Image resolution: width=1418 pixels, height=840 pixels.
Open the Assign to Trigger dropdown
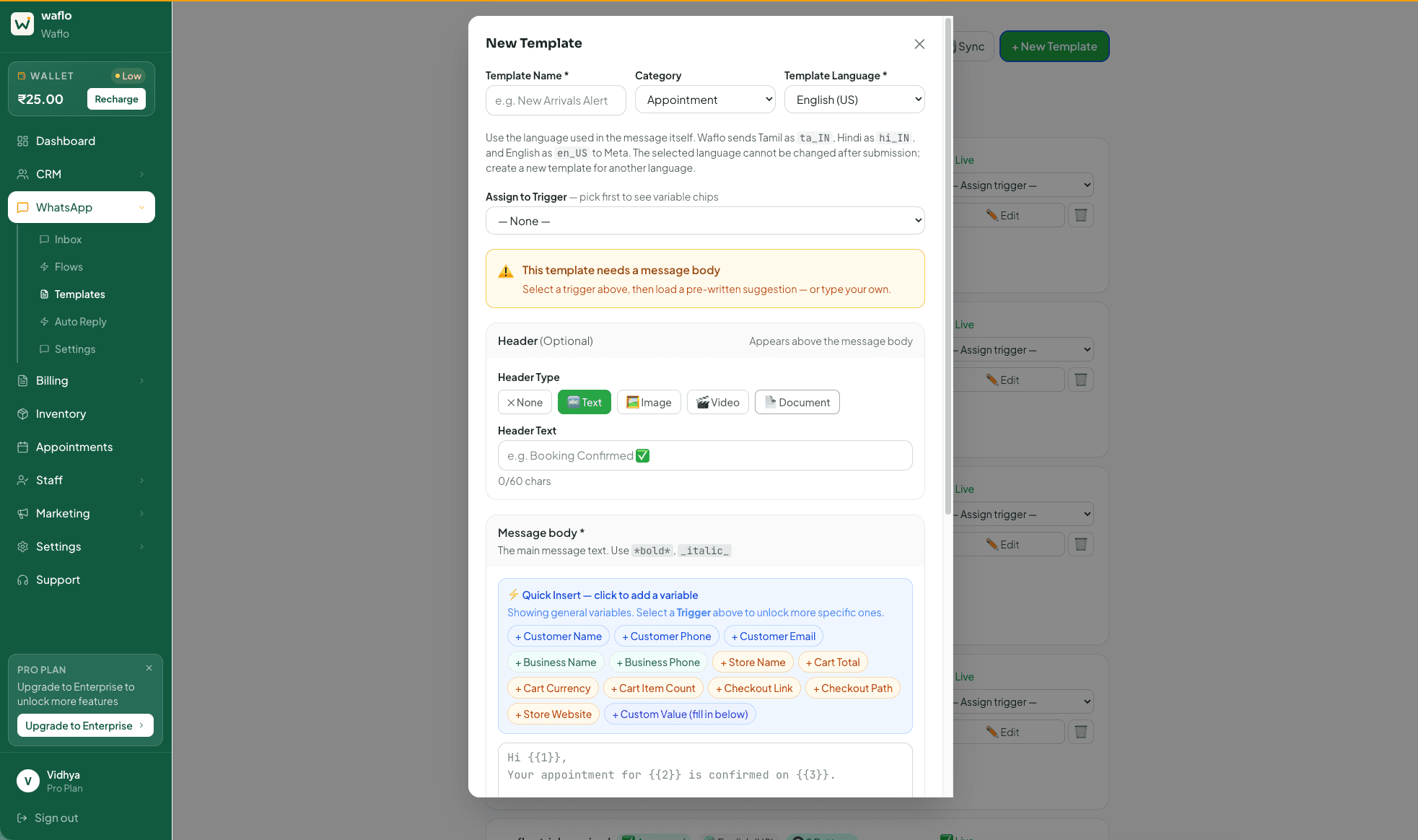[705, 221]
